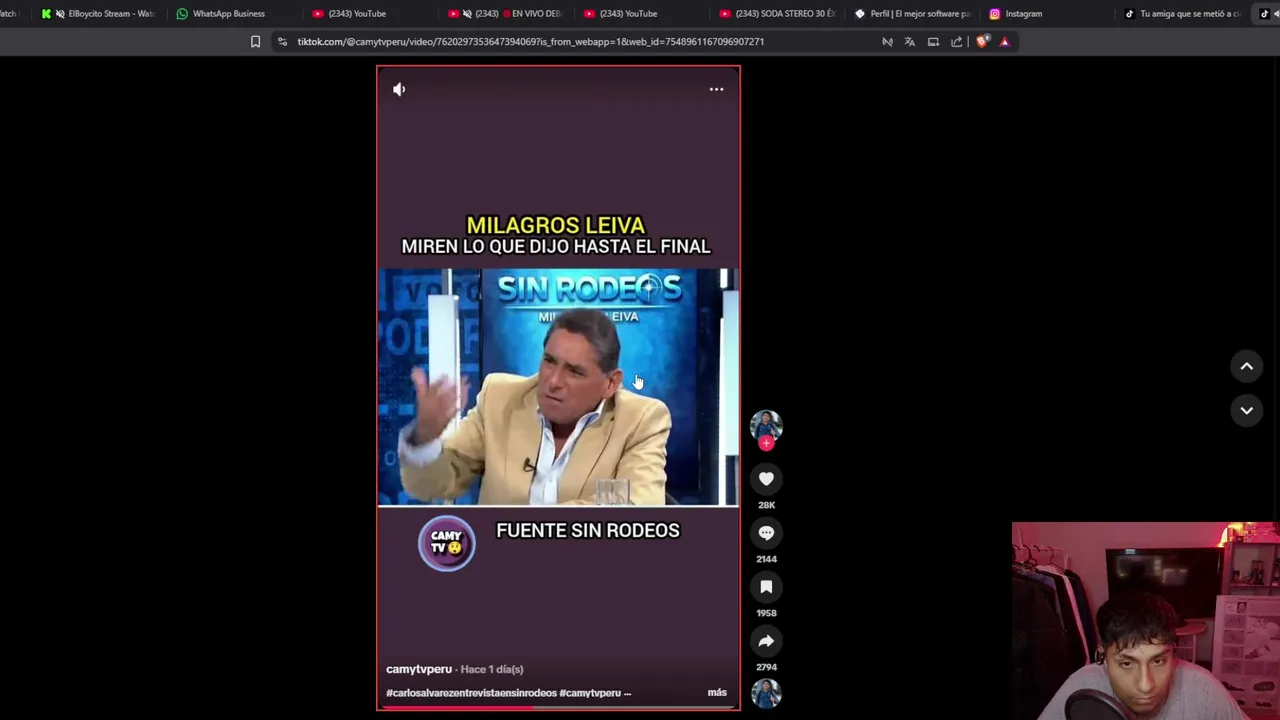The width and height of the screenshot is (1280, 720).
Task: Switch to 'Tu amiga que se metió' tab
Action: 1183,13
